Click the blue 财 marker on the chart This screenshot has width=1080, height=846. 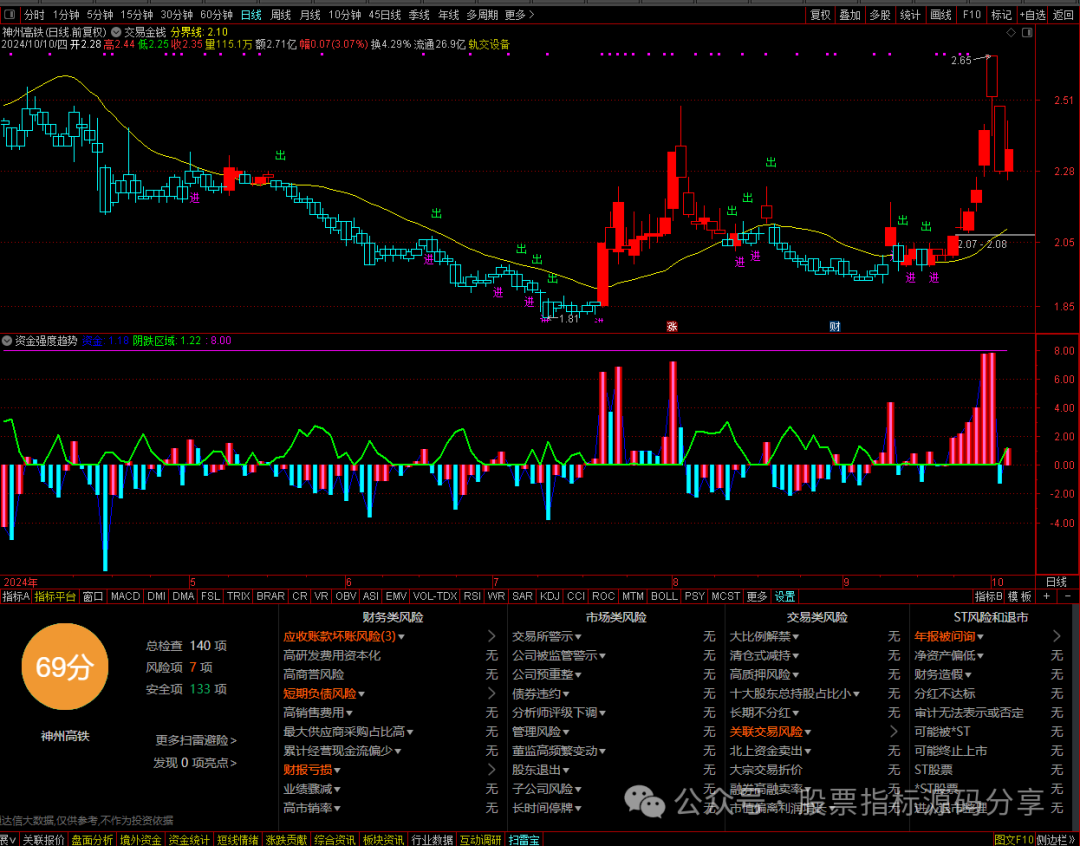835,327
